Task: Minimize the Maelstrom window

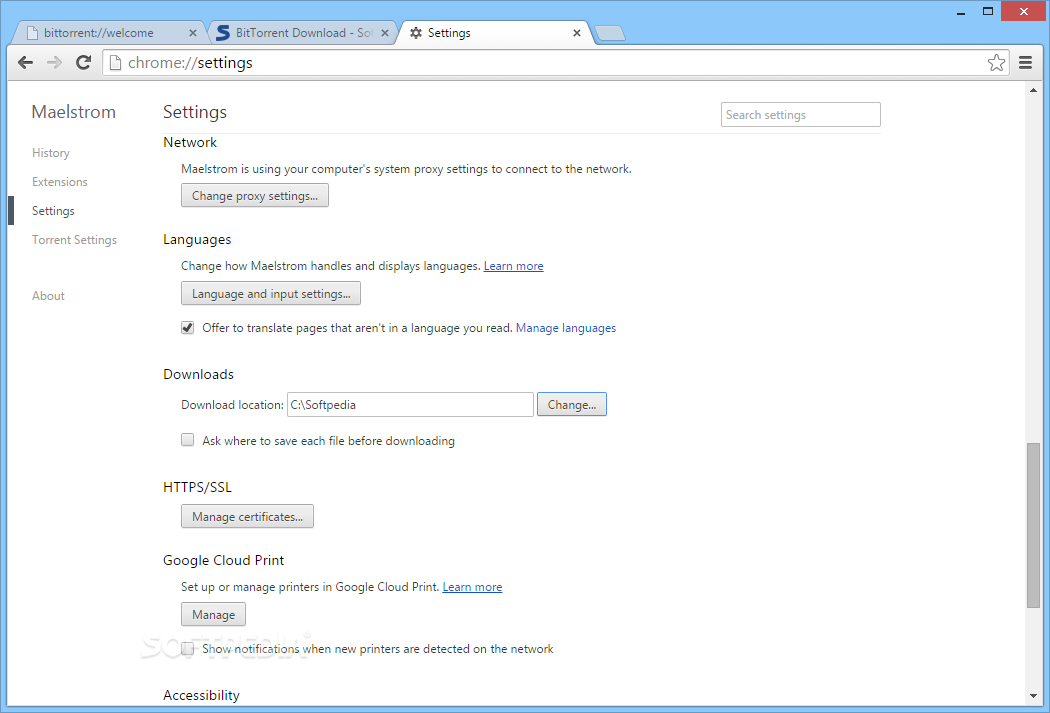Action: [x=962, y=11]
